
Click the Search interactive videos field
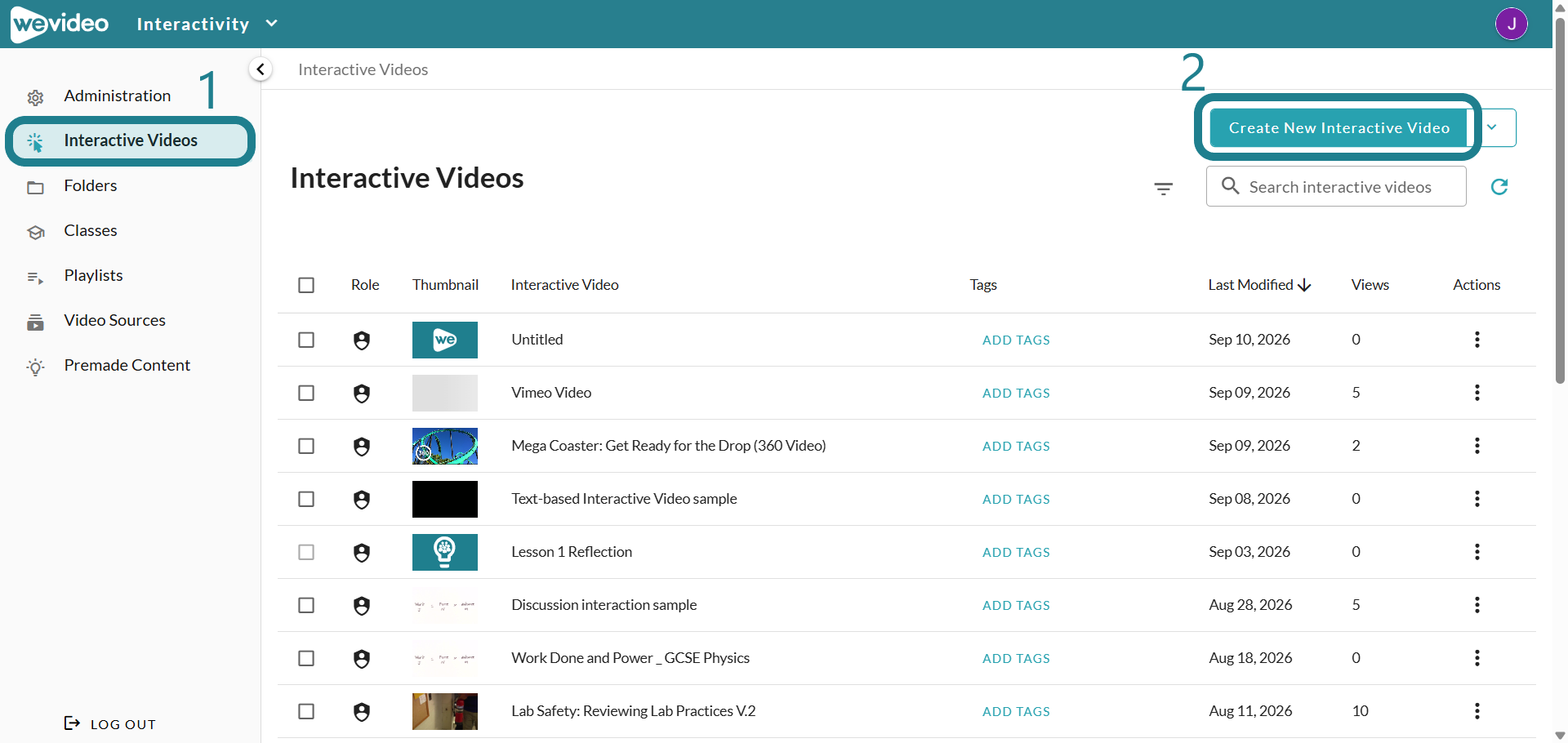click(1336, 187)
